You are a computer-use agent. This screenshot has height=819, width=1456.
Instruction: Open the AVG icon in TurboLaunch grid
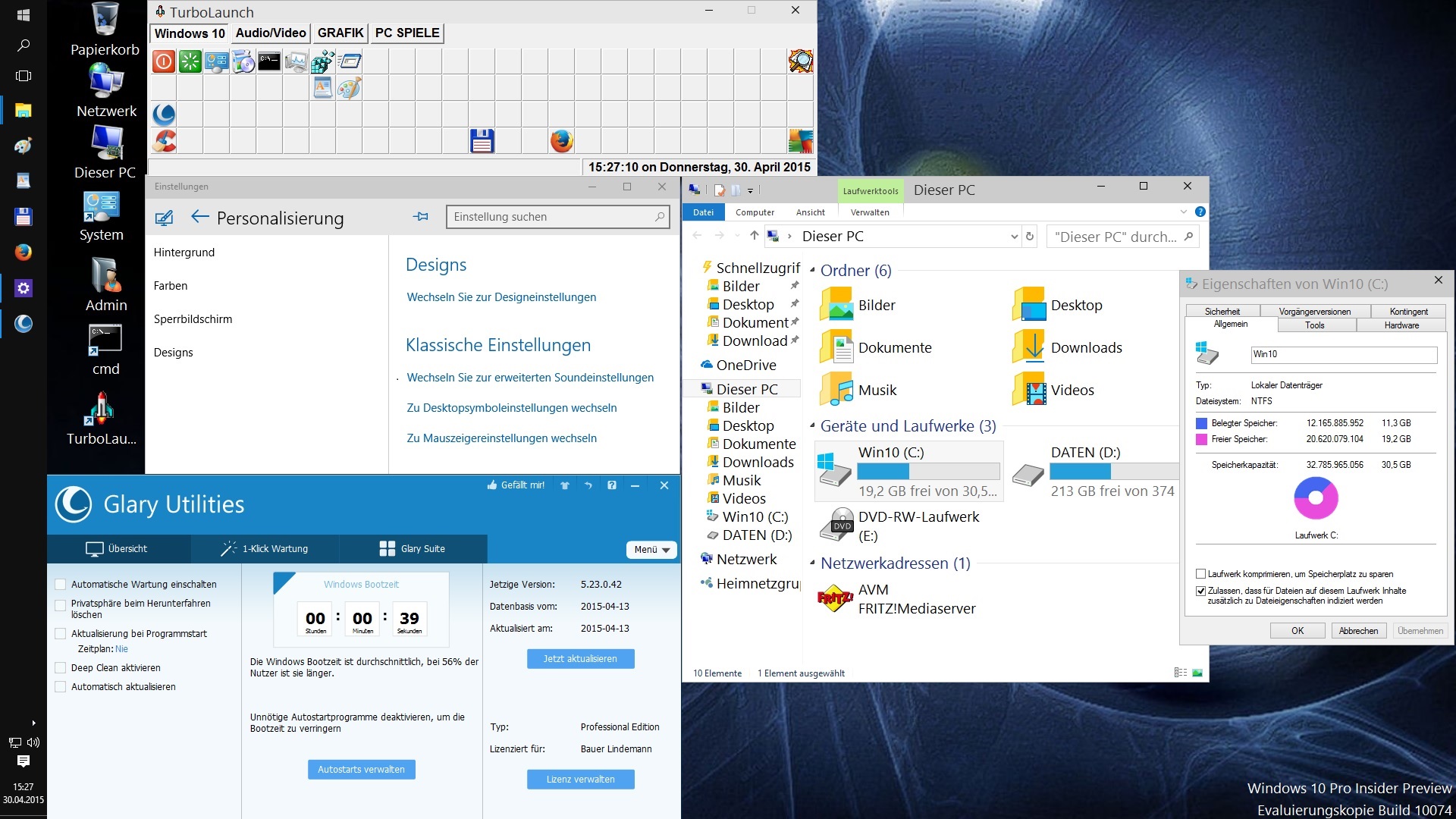(x=801, y=141)
